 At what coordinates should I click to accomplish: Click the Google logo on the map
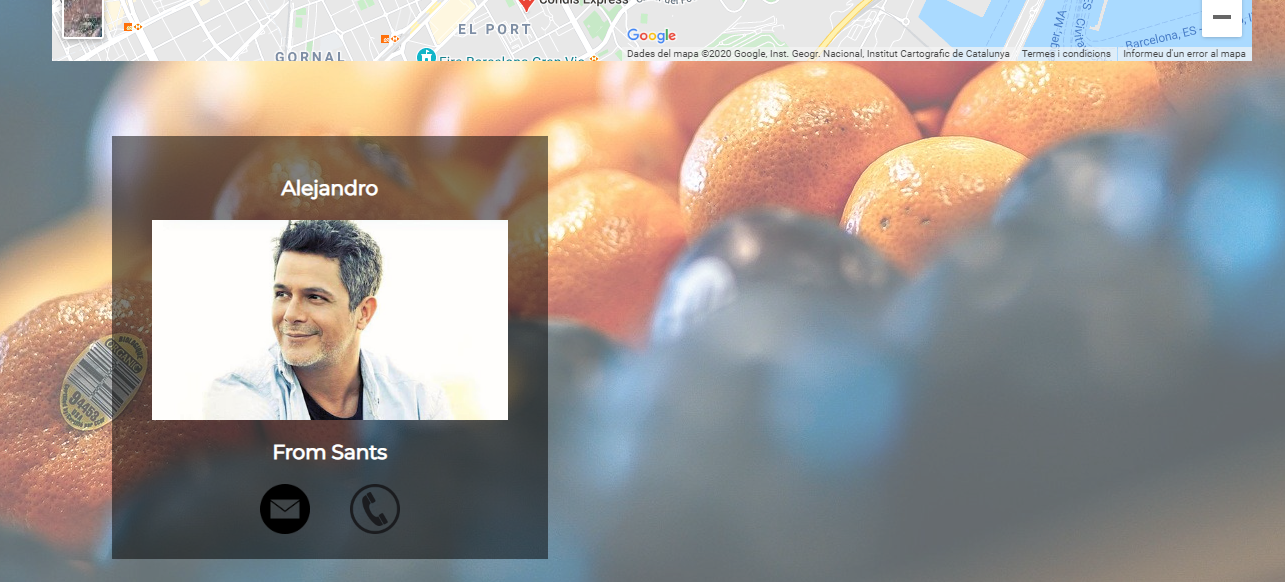point(652,36)
